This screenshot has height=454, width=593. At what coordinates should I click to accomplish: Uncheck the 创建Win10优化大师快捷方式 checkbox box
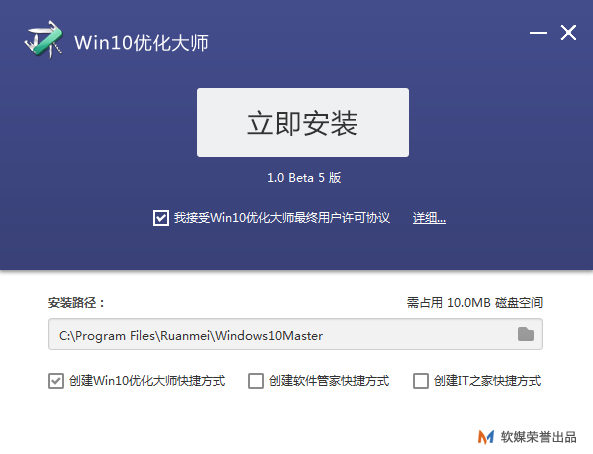coord(56,381)
